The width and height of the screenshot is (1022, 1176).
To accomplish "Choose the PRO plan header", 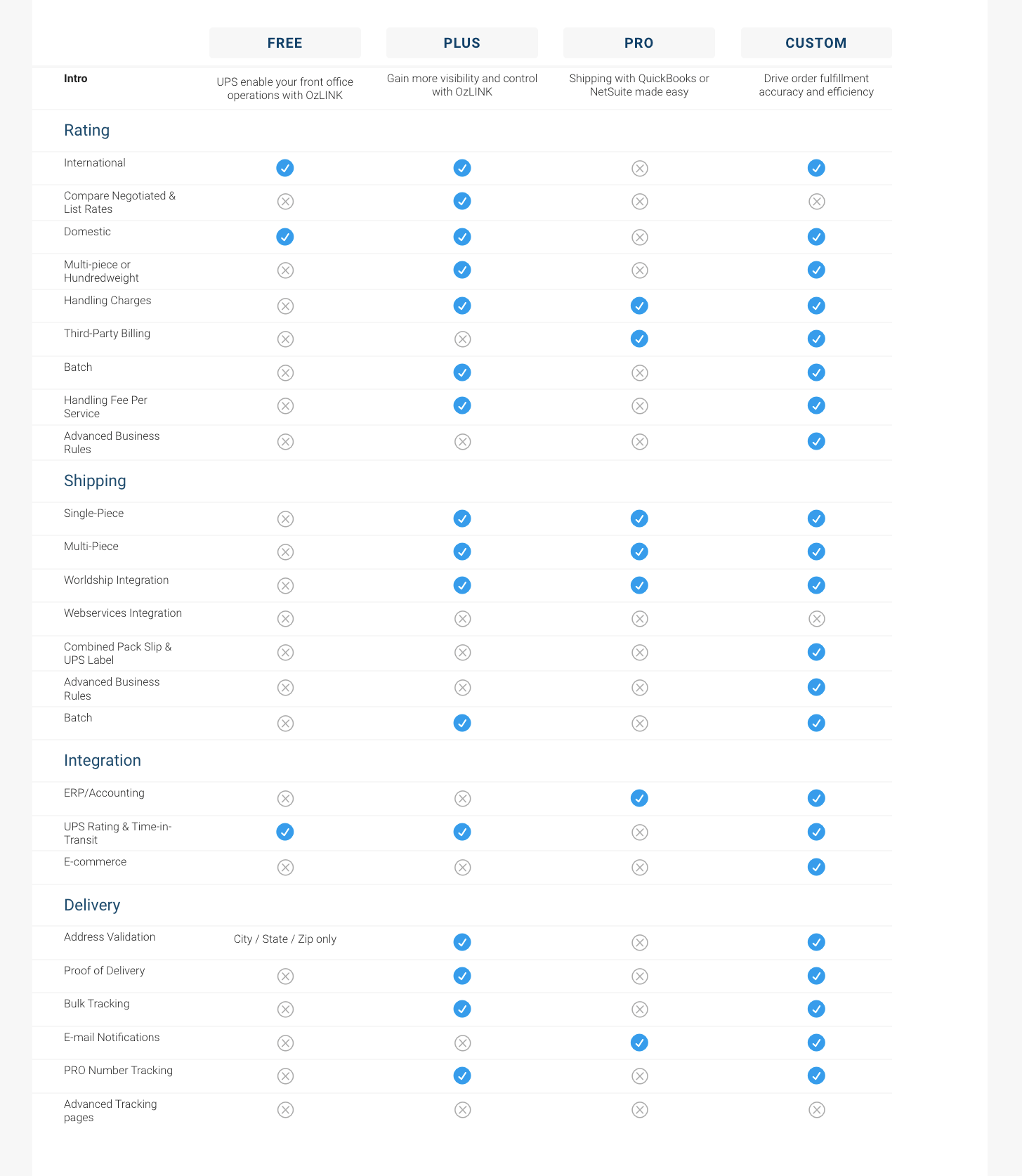I will click(x=639, y=43).
